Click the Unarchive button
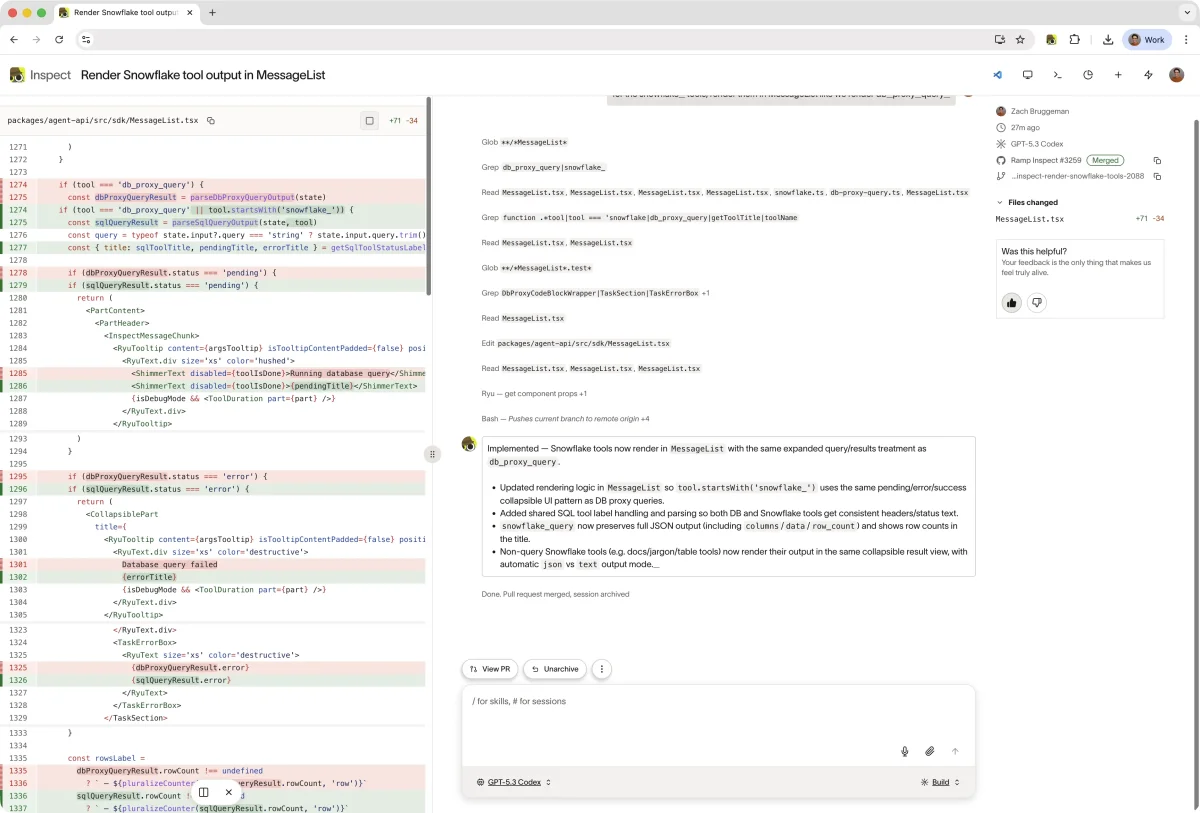Viewport: 1200px width, 813px height. tap(555, 669)
